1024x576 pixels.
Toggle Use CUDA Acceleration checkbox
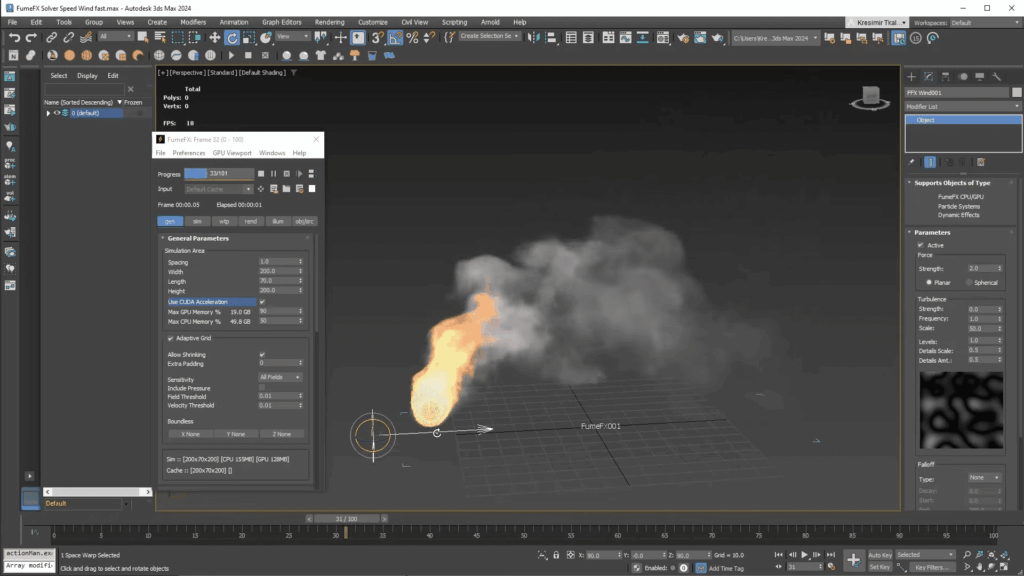pos(263,302)
